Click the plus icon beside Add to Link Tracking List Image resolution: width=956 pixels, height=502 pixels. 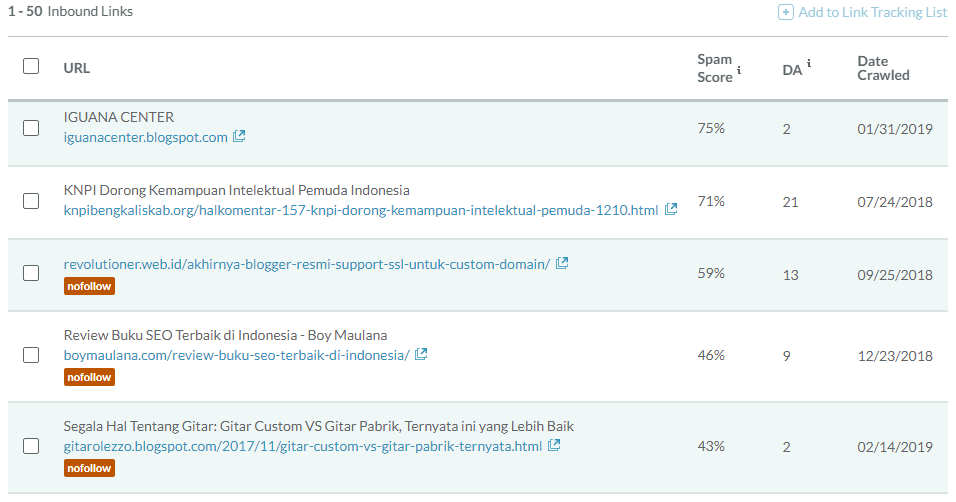[x=785, y=12]
